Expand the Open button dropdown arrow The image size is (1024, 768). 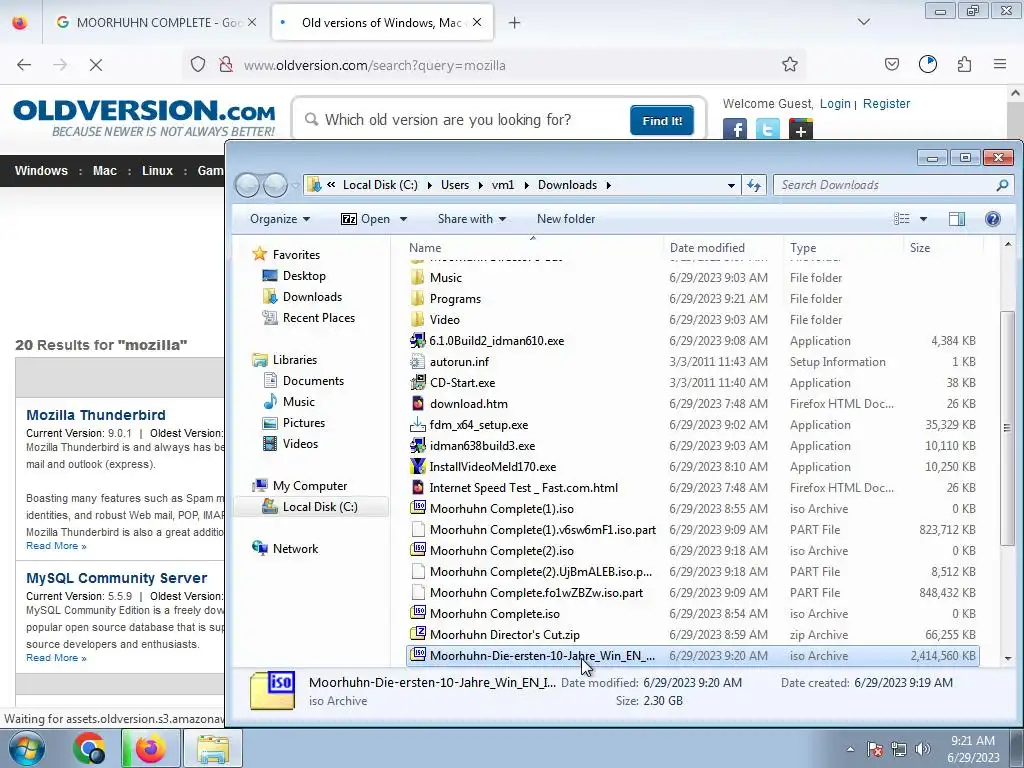(403, 219)
